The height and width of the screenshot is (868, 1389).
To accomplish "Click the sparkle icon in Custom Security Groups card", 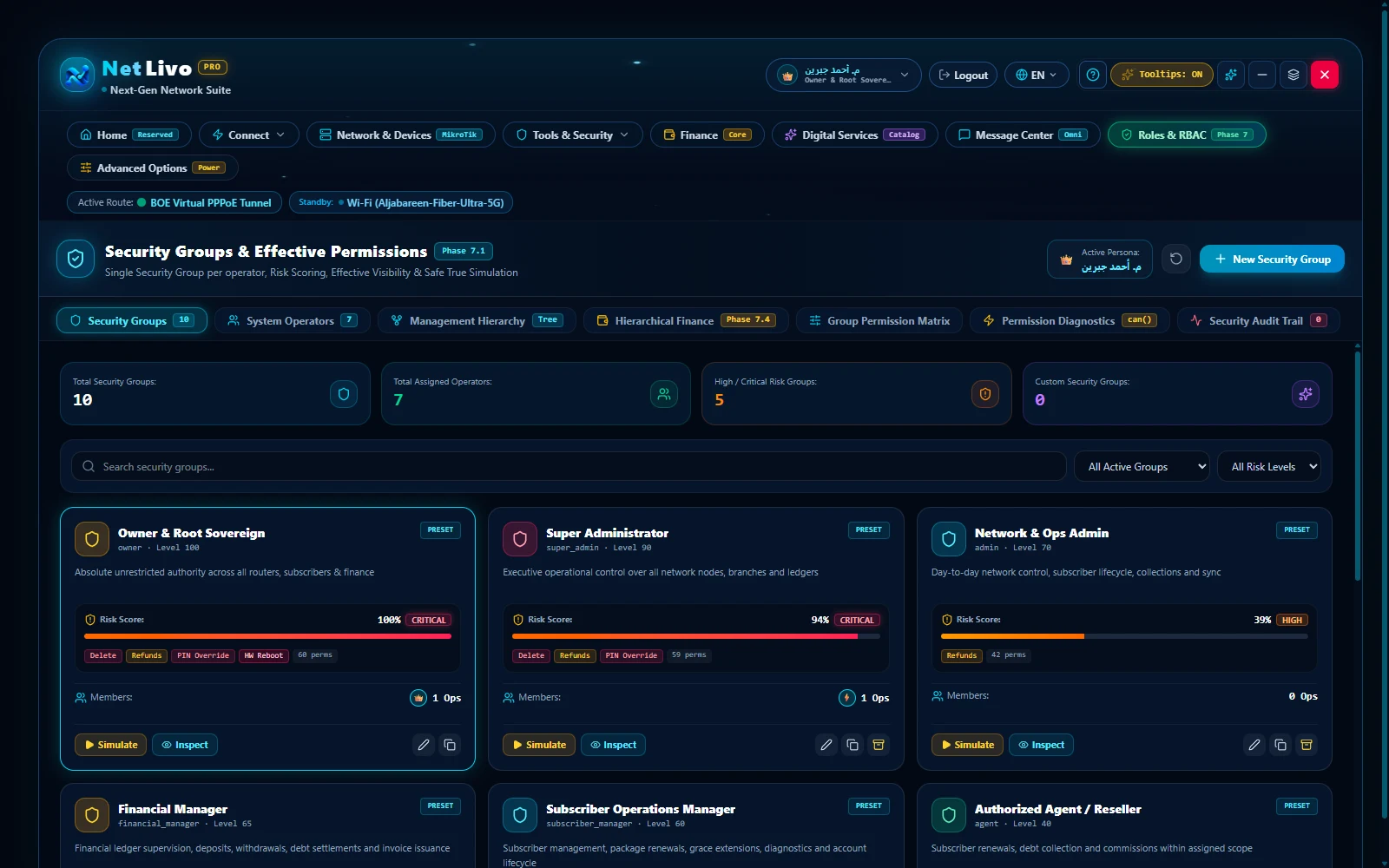I will click(1306, 394).
